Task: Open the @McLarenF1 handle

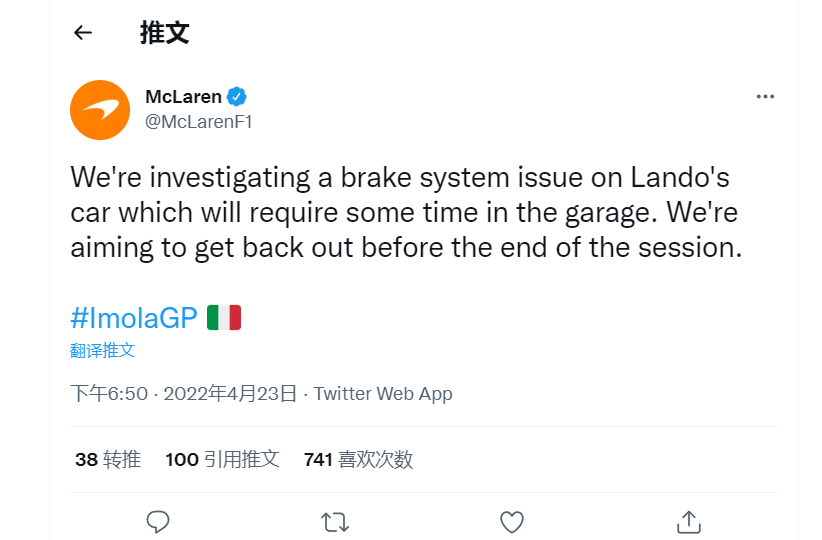Action: [x=199, y=122]
